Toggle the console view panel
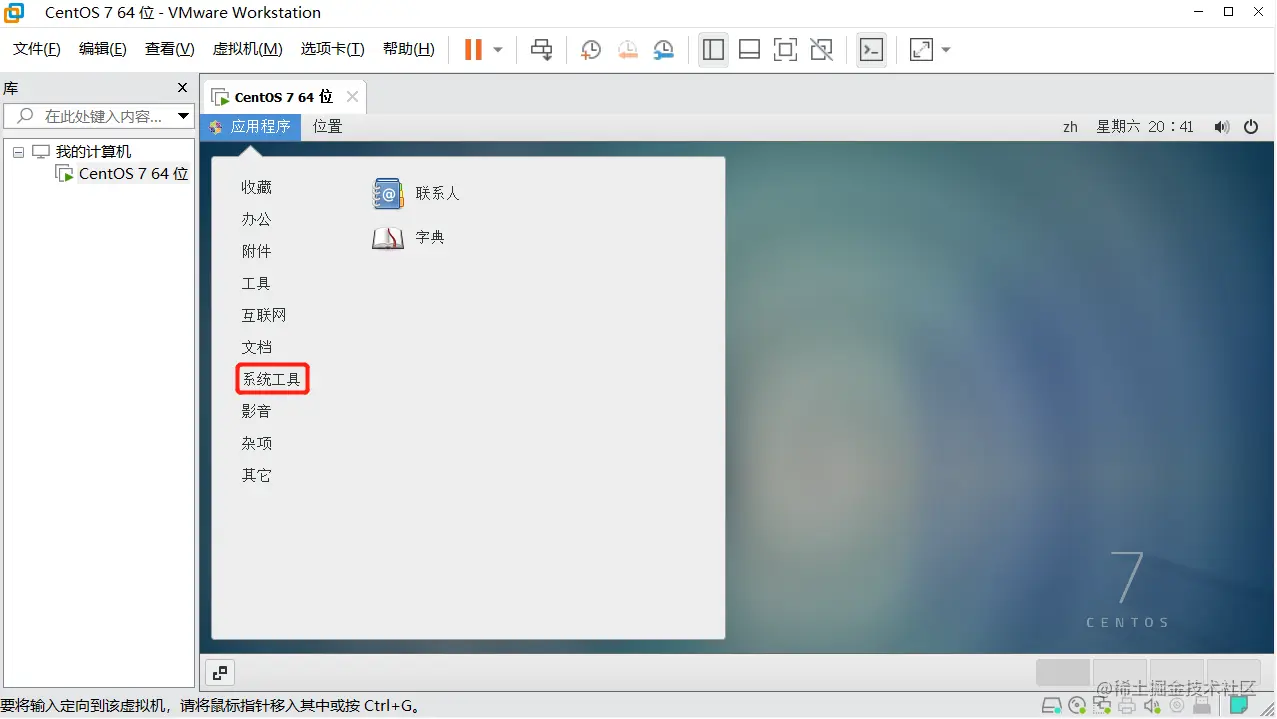Image resolution: width=1277 pixels, height=719 pixels. click(871, 49)
